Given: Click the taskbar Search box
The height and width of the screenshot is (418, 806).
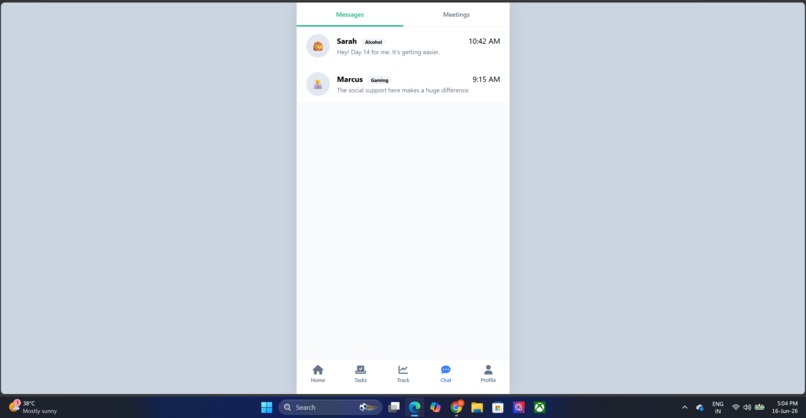Looking at the screenshot, I should click(x=330, y=407).
